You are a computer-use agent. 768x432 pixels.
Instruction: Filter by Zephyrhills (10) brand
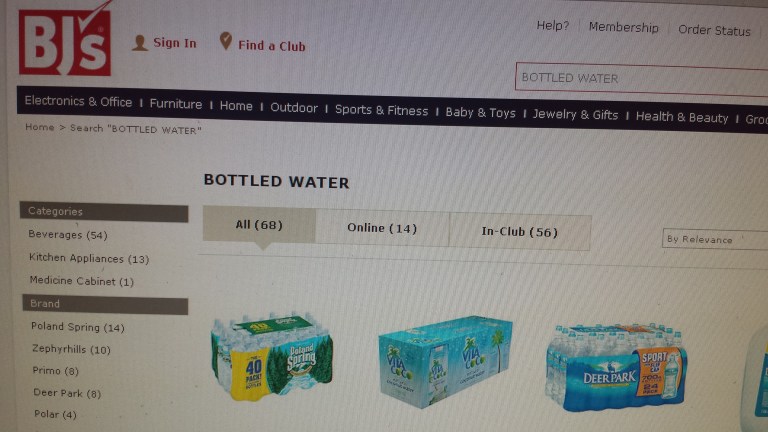tap(71, 349)
